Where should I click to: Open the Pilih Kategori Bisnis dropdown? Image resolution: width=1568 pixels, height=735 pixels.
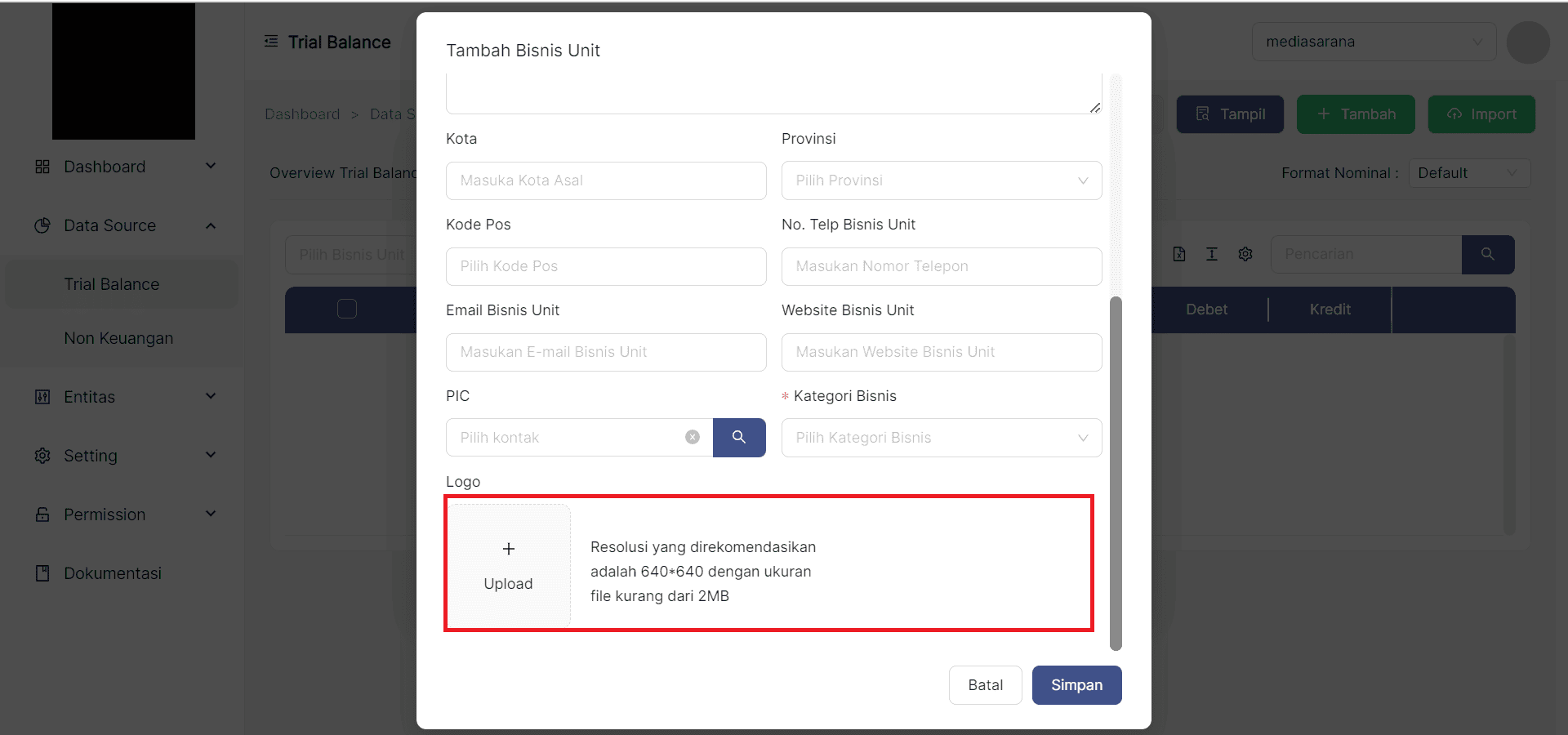(942, 438)
